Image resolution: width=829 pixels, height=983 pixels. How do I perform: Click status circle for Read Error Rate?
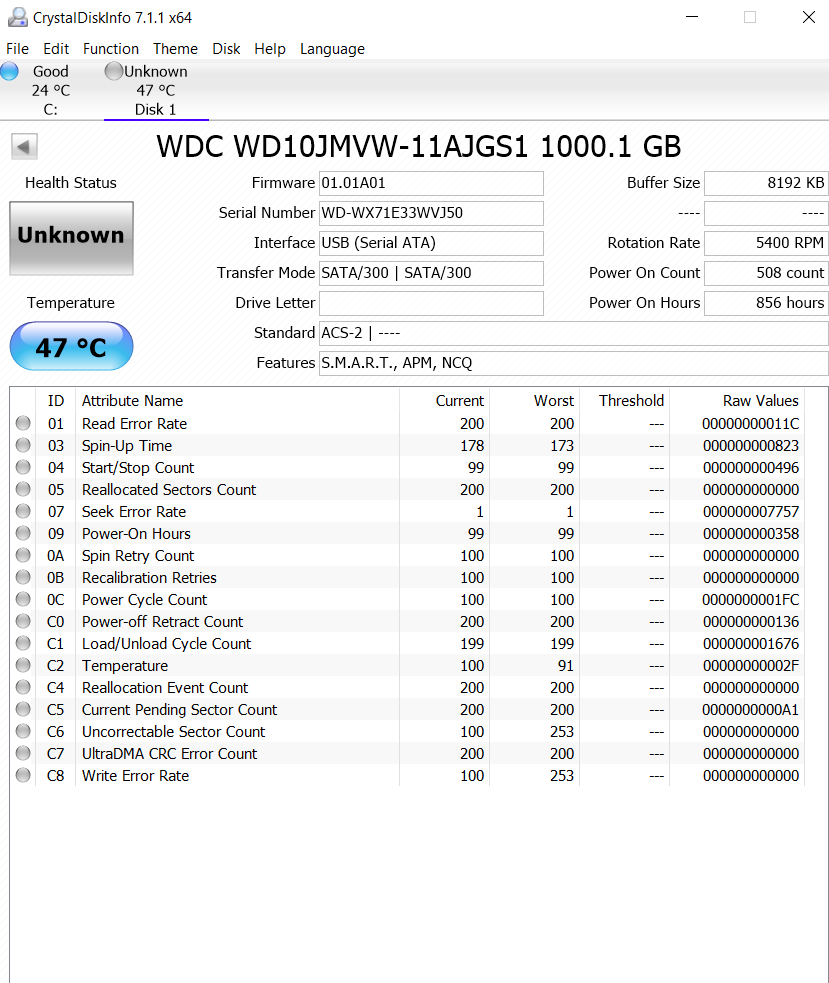(x=23, y=423)
